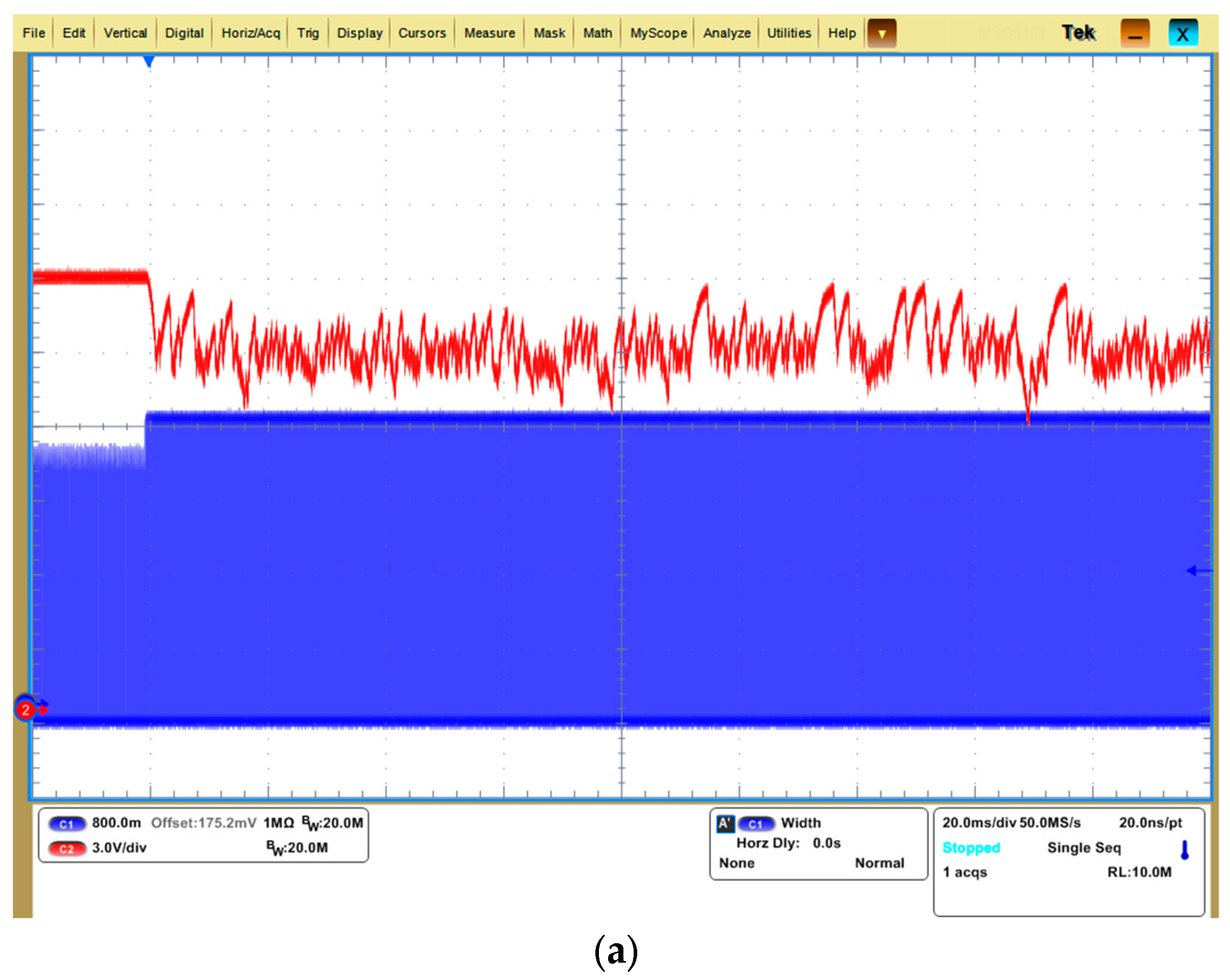Click the C1 Offset:175.2mV readout
1230x980 pixels.
pyautogui.click(x=203, y=823)
